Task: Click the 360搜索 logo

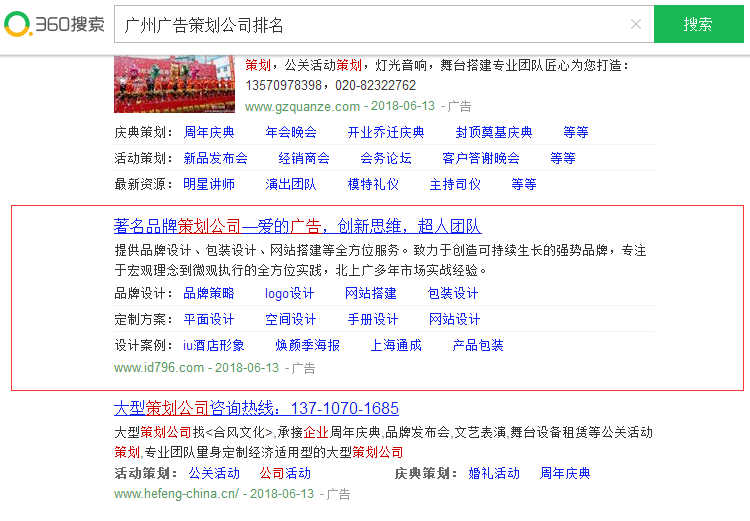Action: click(54, 24)
